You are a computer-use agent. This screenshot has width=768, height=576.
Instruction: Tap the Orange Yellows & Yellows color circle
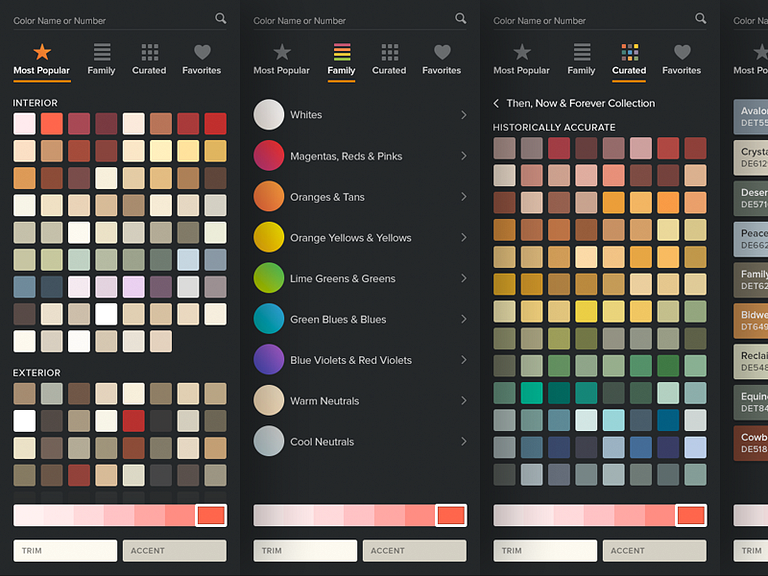tap(268, 238)
